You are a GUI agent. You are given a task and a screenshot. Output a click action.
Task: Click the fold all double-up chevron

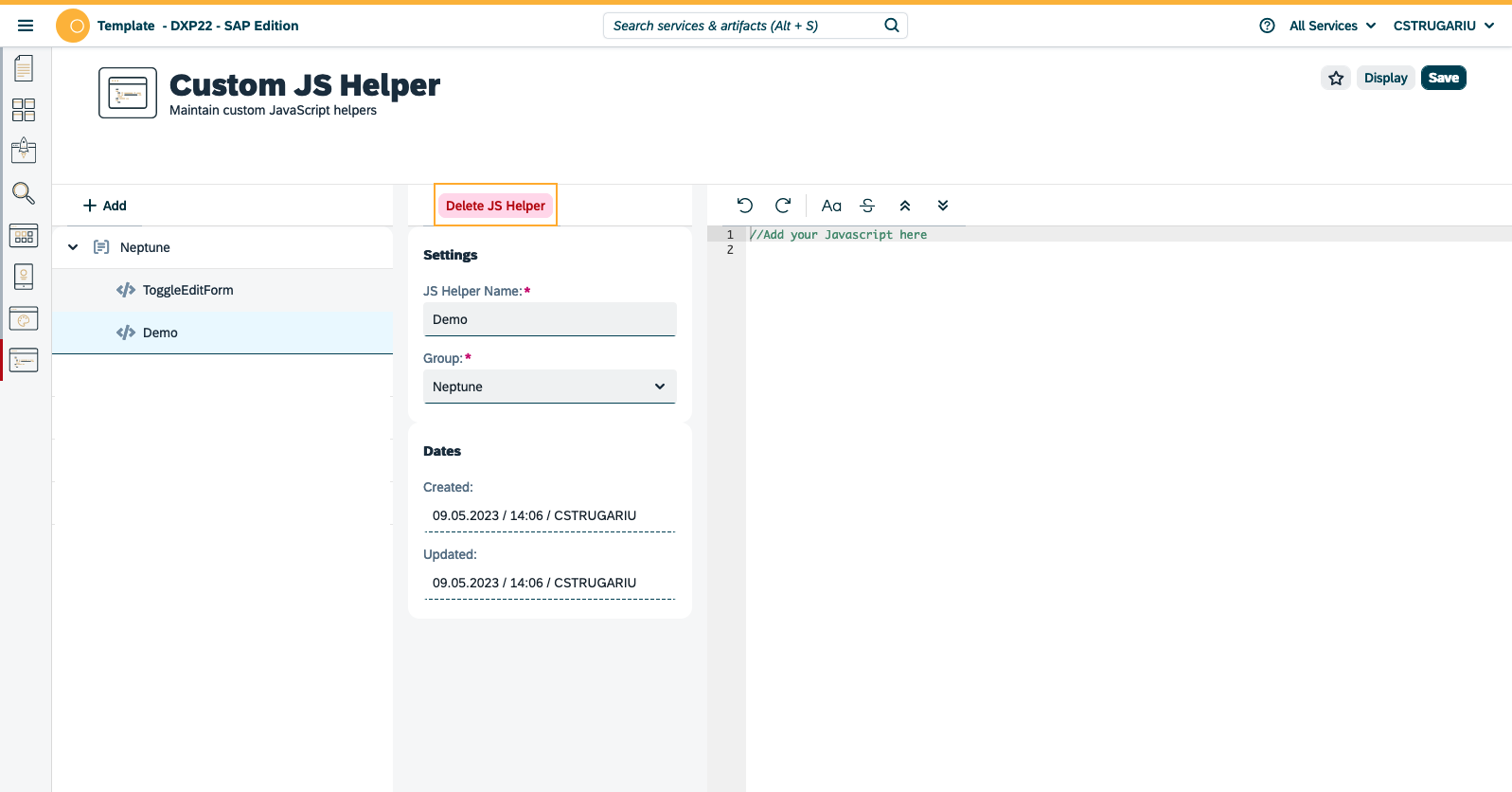pyautogui.click(x=905, y=206)
